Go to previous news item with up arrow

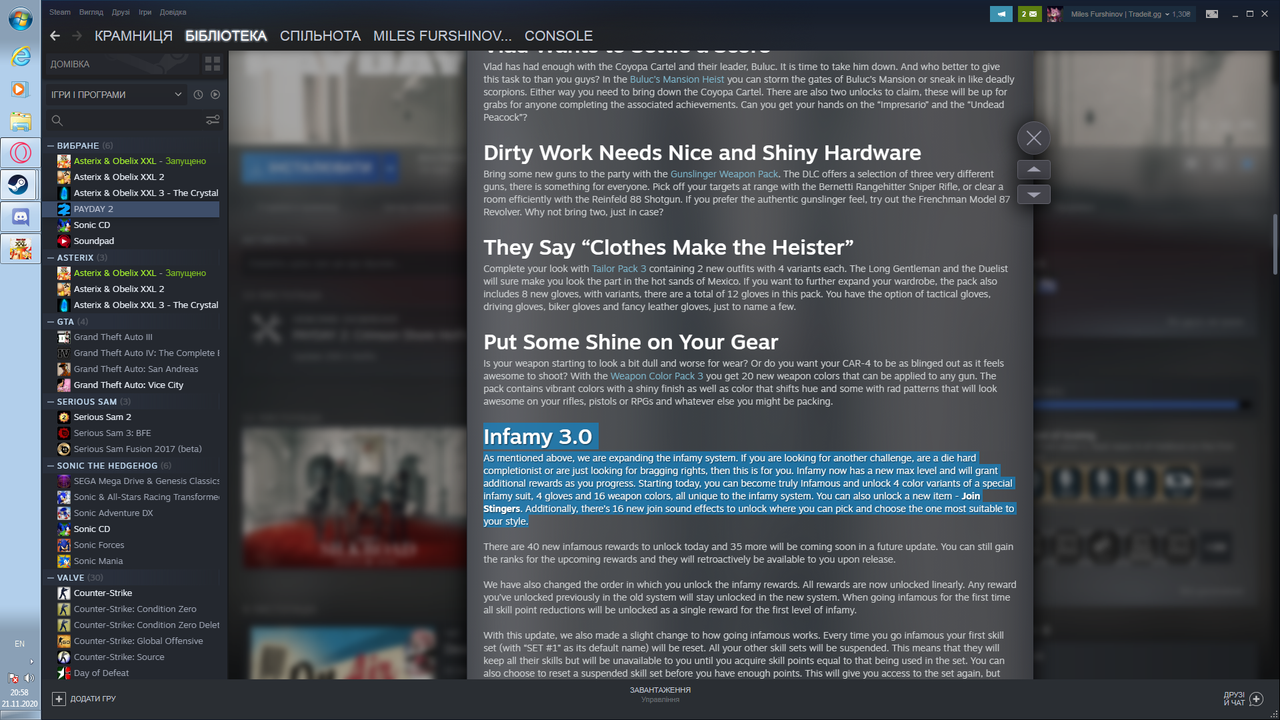pyautogui.click(x=1033, y=170)
